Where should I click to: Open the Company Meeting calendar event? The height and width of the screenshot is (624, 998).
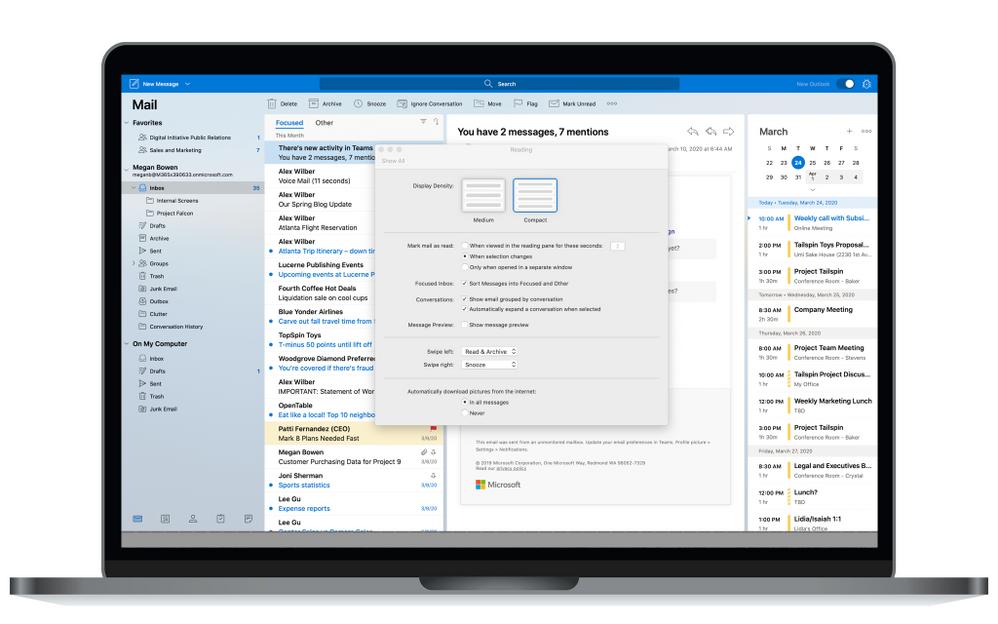coord(813,314)
